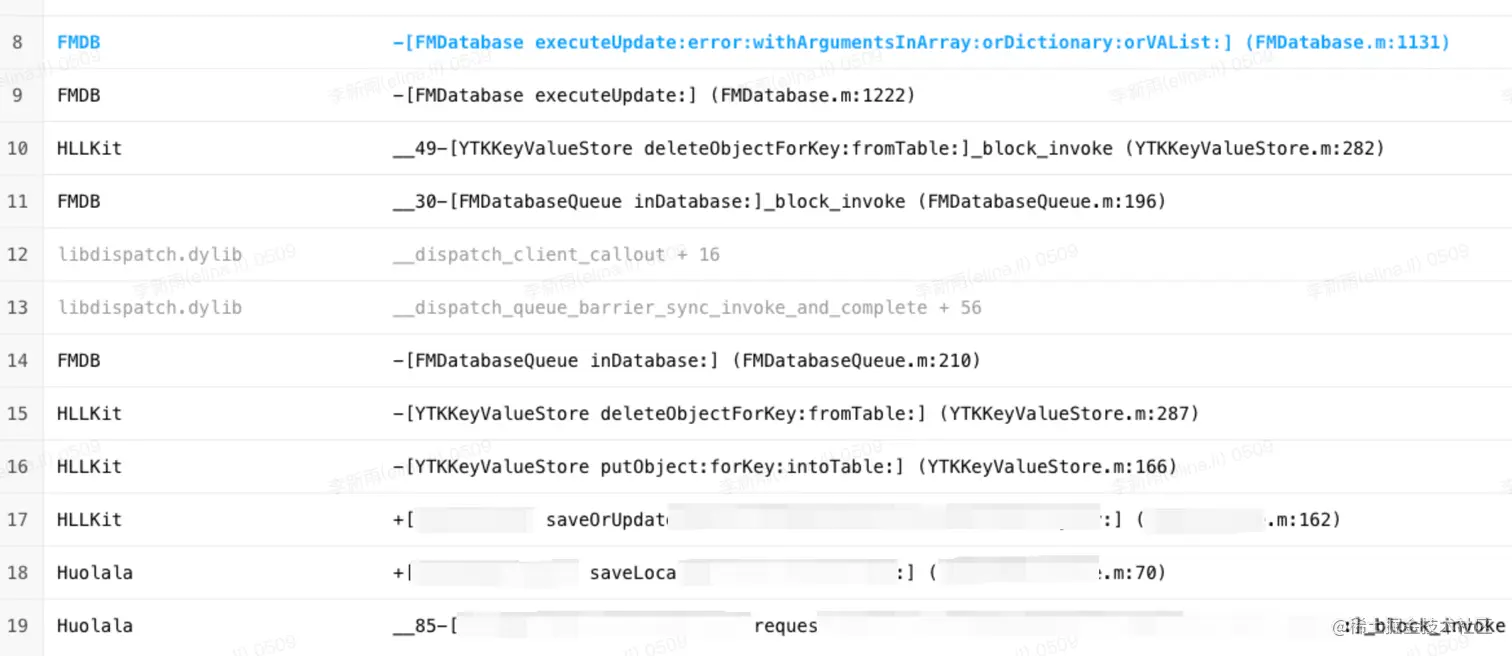Select frame number 17
The image size is (1512, 656).
(x=17, y=519)
